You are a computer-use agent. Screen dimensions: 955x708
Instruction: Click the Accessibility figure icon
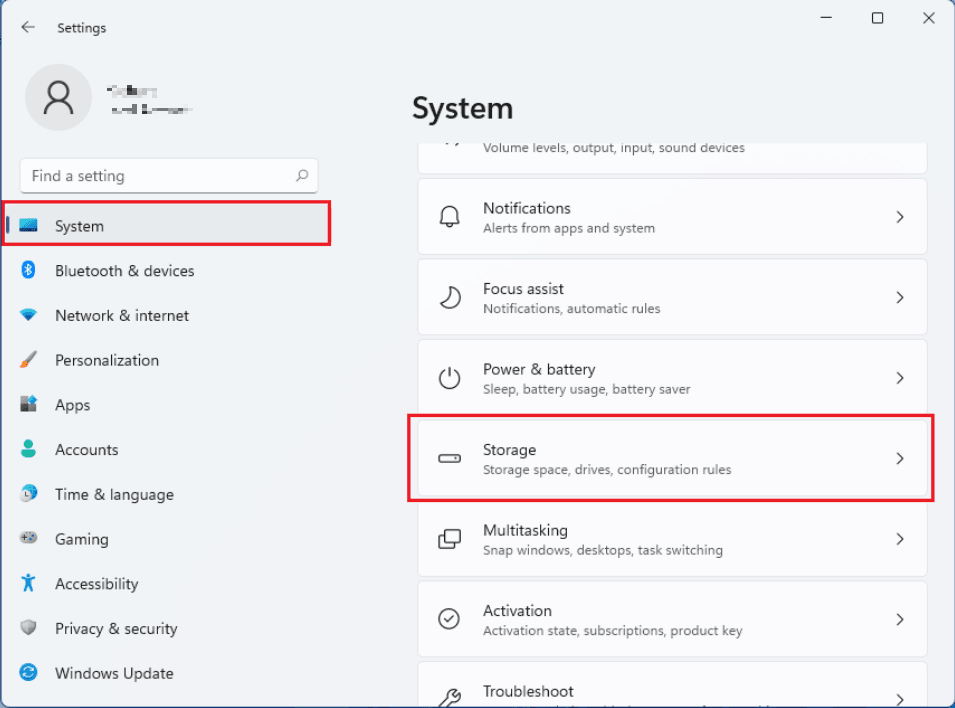tap(29, 584)
